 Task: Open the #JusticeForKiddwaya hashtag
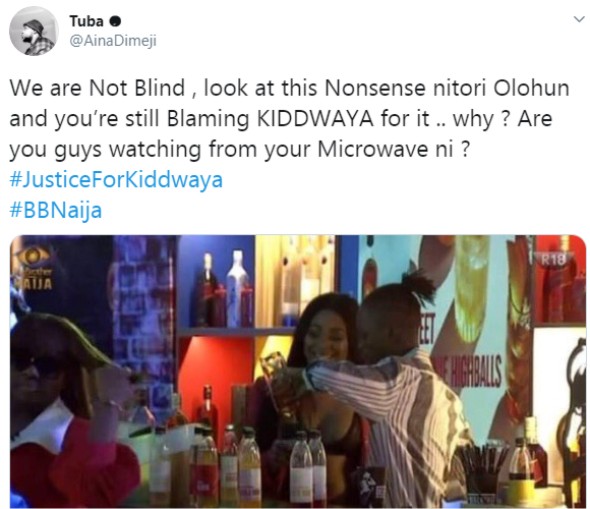[116, 179]
